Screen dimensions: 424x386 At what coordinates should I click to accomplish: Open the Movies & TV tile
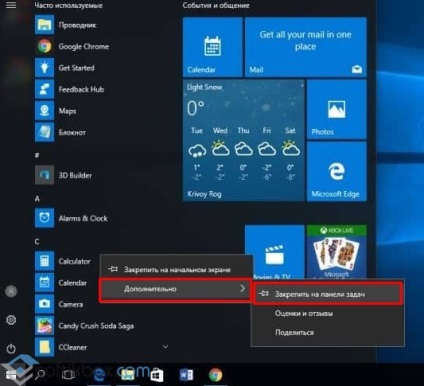pos(275,252)
